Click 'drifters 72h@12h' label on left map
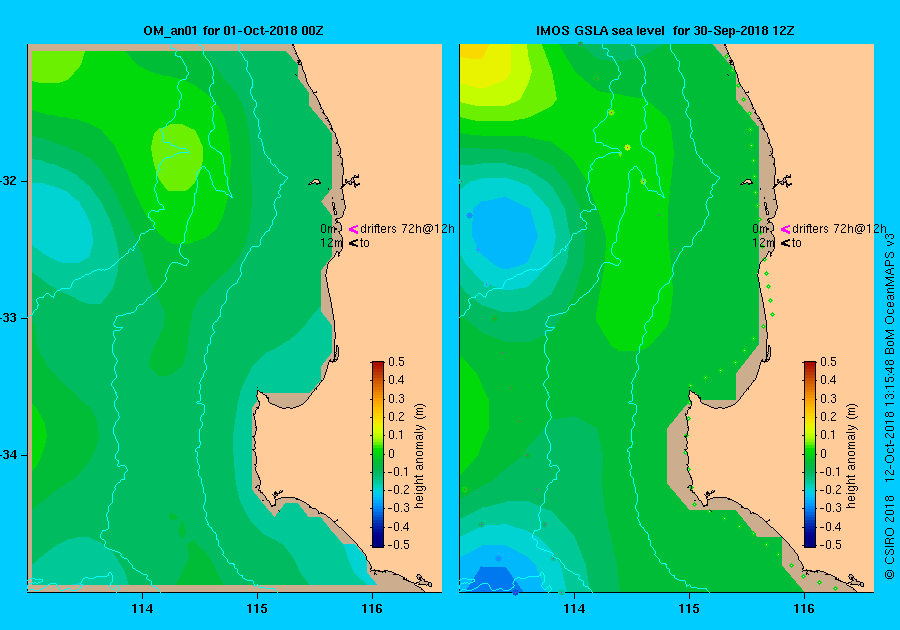900x630 pixels. pyautogui.click(x=407, y=229)
